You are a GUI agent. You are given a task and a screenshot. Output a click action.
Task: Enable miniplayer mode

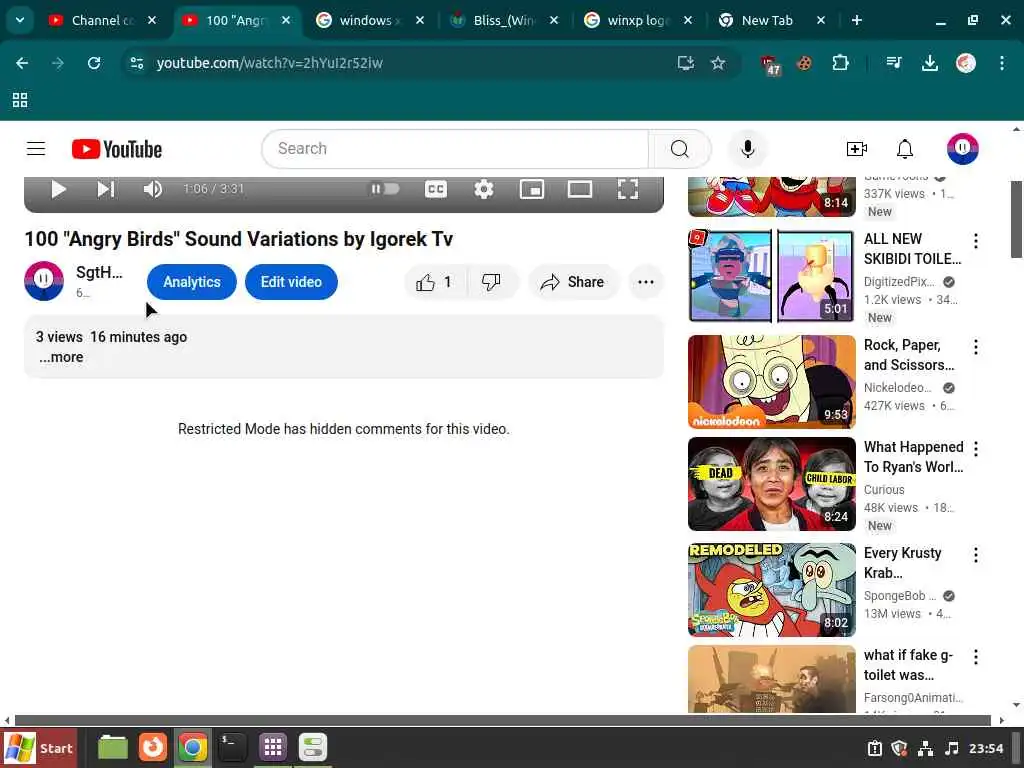point(532,189)
